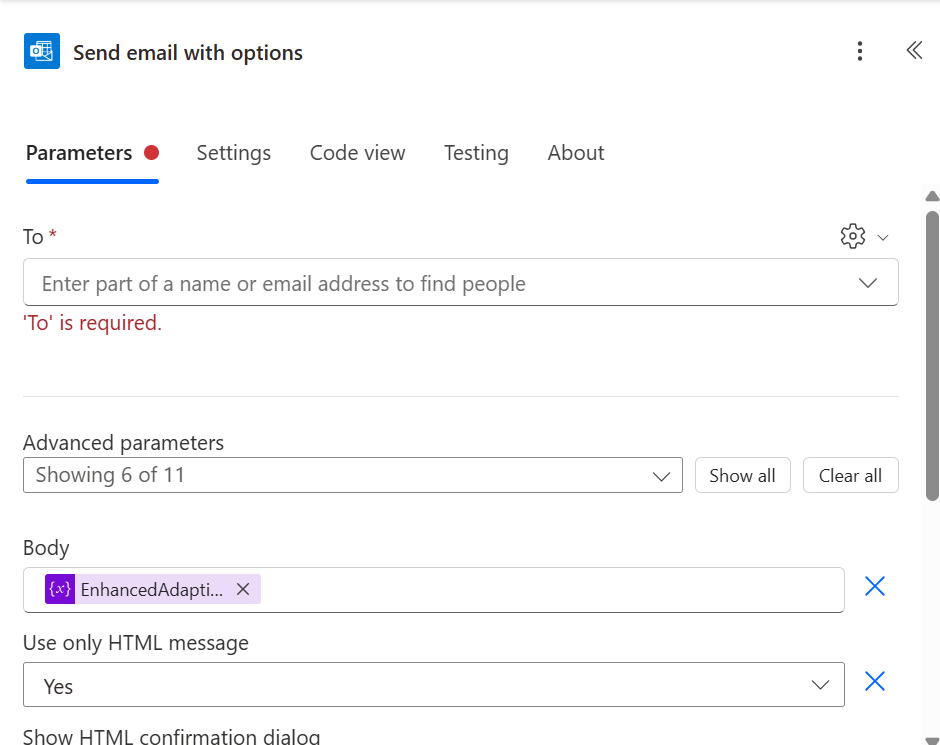Delete the EnhancedAdapti... token from Body
This screenshot has height=745, width=940.
pyautogui.click(x=243, y=589)
